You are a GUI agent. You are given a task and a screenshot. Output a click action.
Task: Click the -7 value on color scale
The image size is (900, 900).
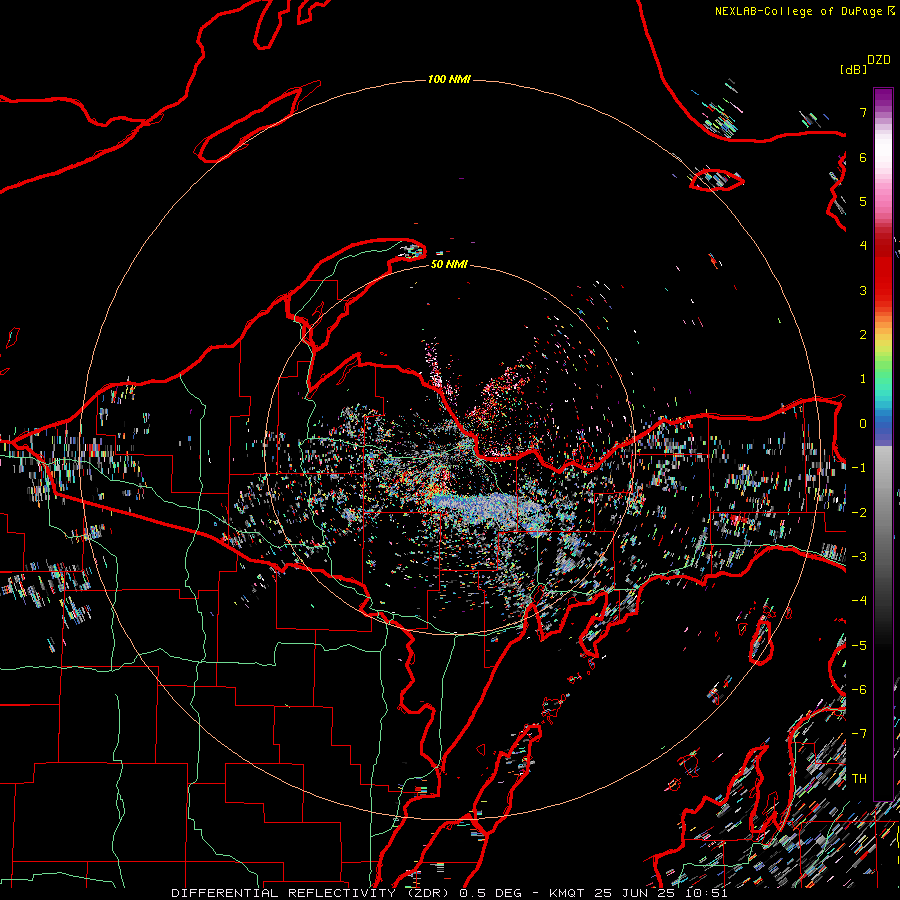[859, 734]
